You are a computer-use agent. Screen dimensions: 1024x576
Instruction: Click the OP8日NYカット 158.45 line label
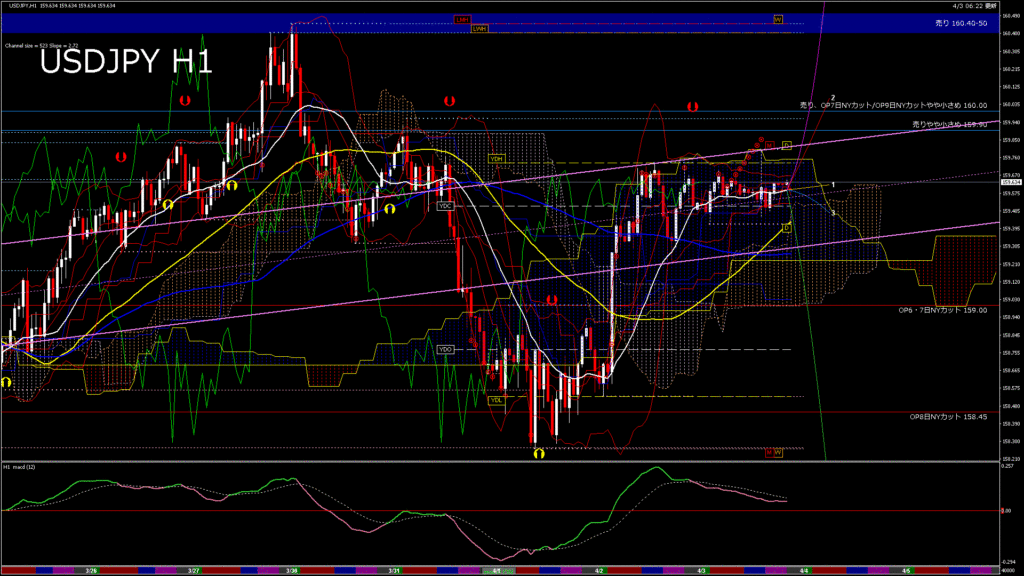pyautogui.click(x=948, y=417)
